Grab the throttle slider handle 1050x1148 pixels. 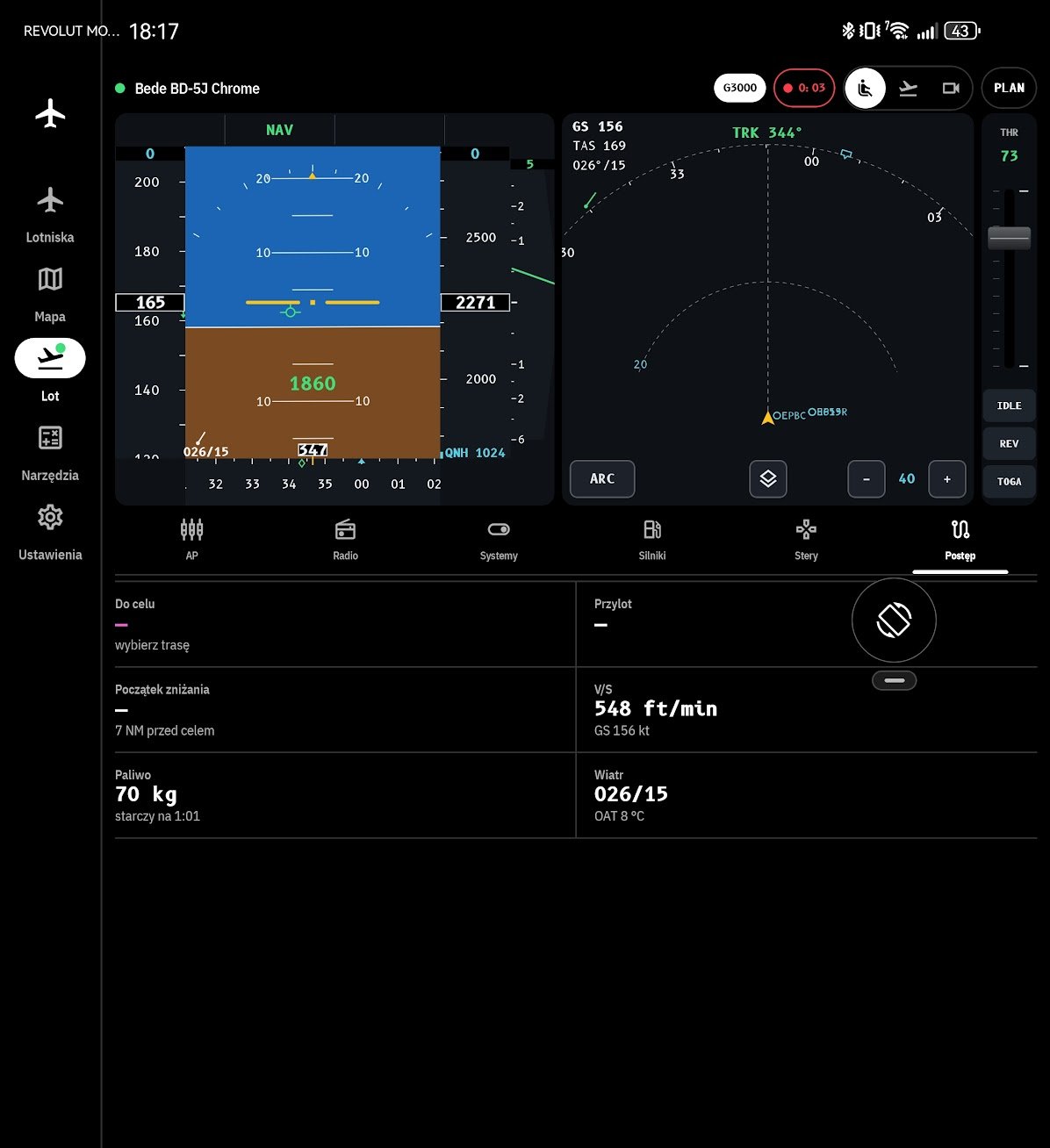pyautogui.click(x=1010, y=237)
